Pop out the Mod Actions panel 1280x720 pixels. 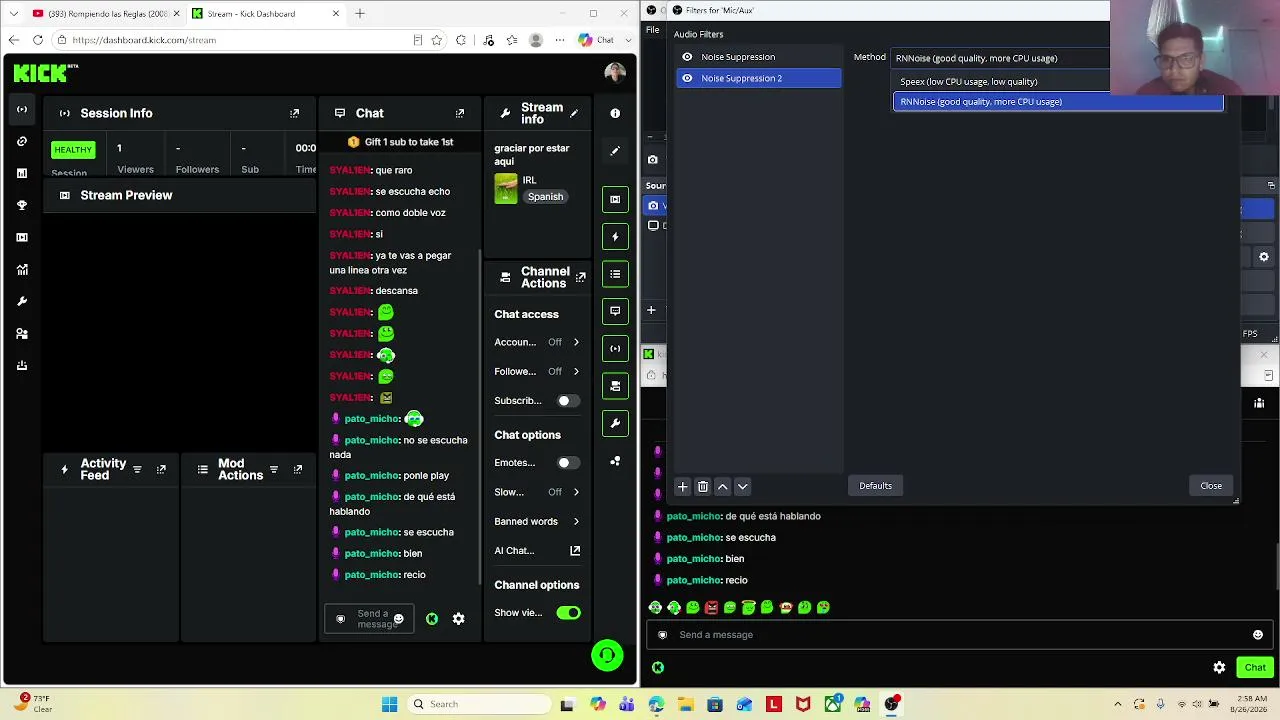pos(298,469)
